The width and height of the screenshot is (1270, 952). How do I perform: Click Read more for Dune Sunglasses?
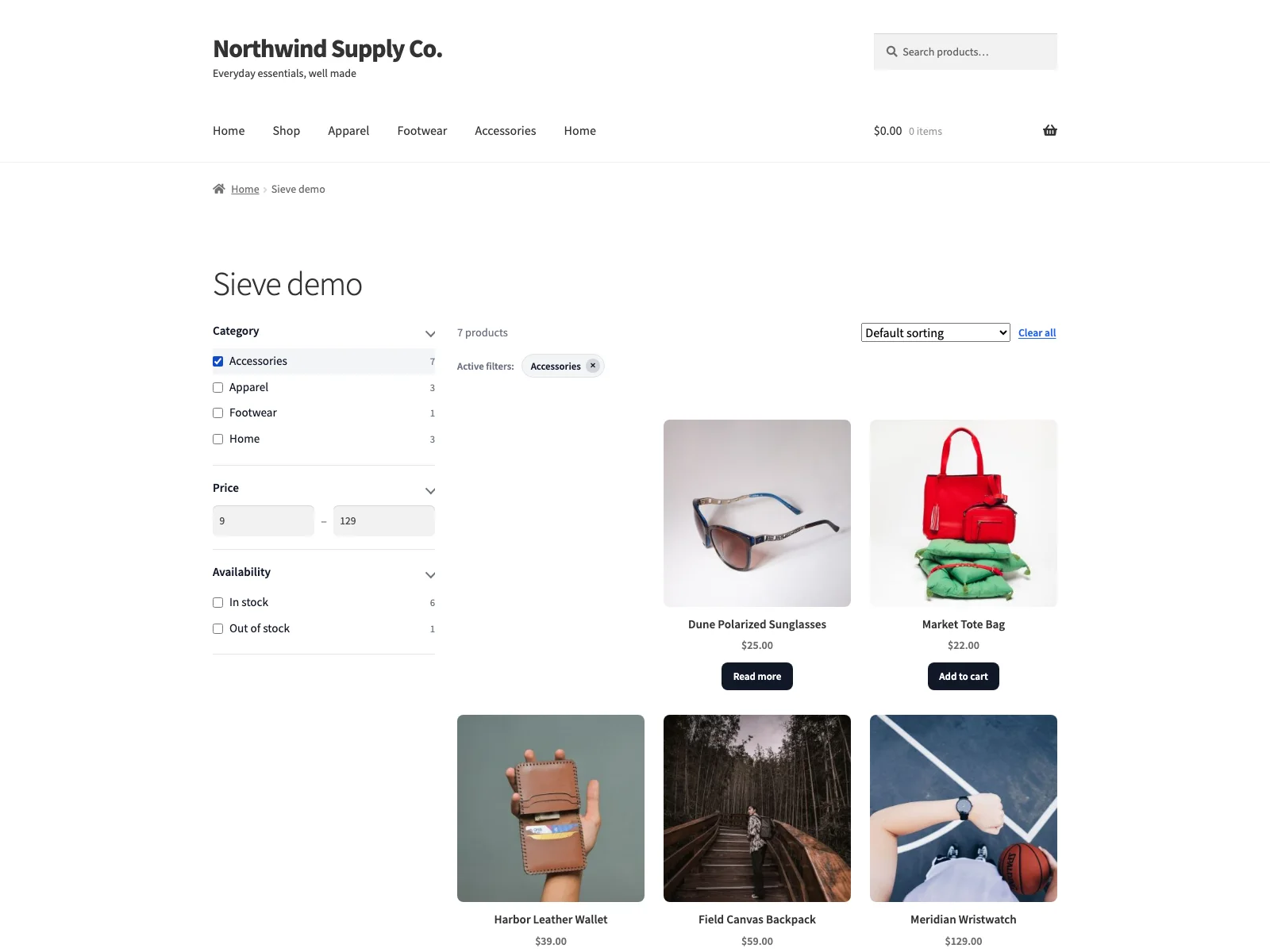(x=757, y=677)
